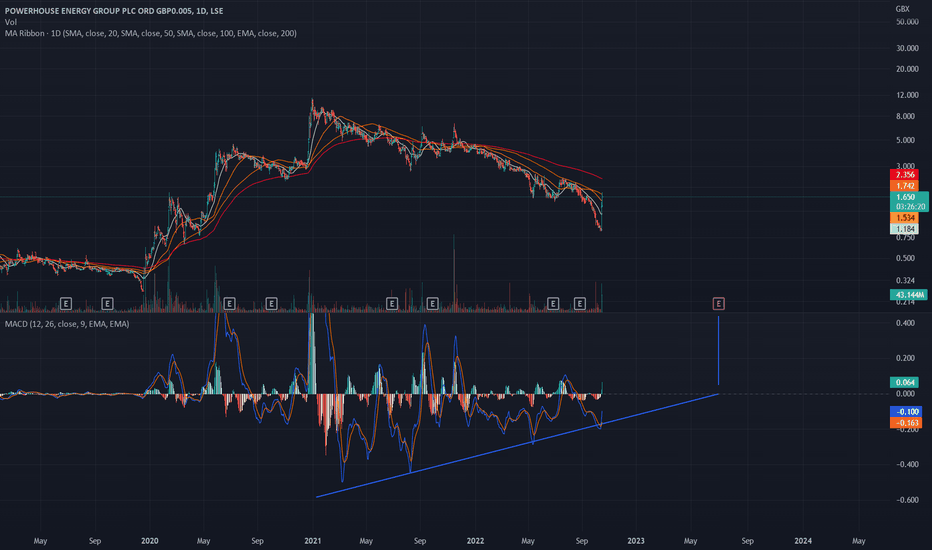This screenshot has height=550, width=932.
Task: Open the earnings E marker around October 2021
Action: point(432,304)
